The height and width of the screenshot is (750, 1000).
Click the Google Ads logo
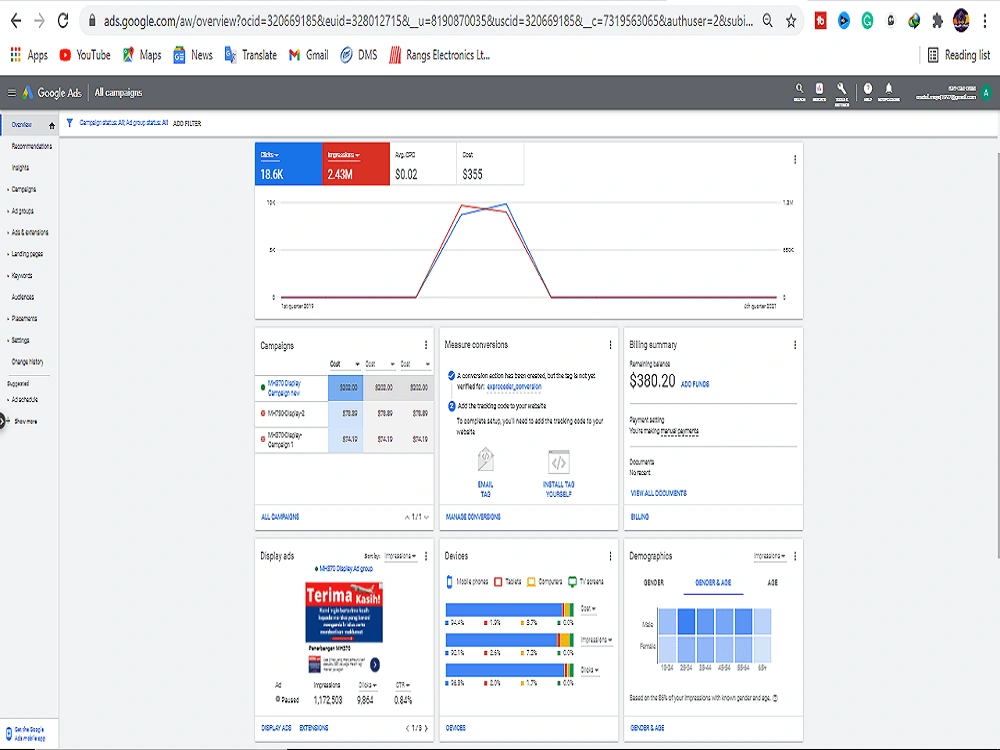click(x=54, y=92)
